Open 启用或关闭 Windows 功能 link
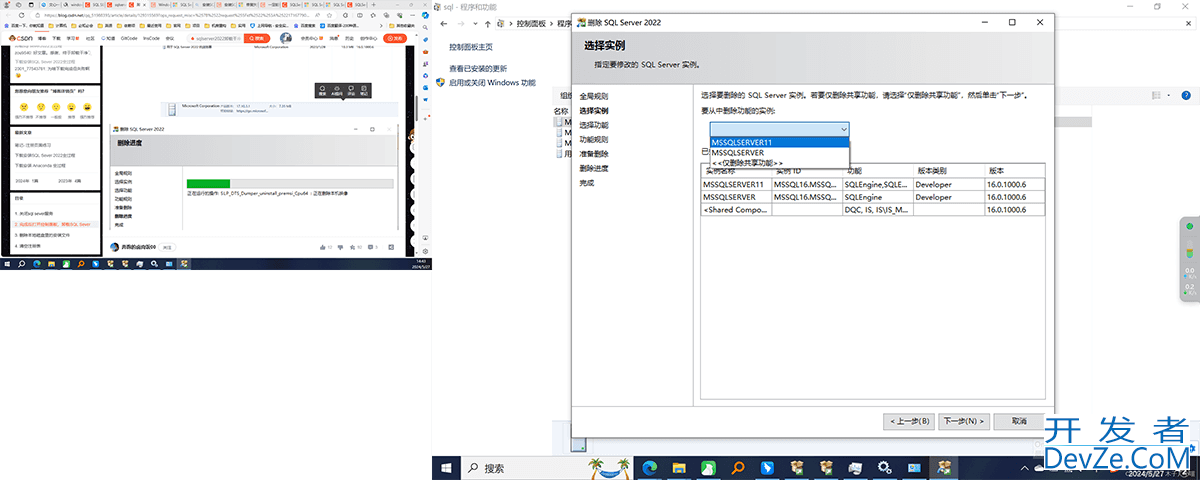Viewport: 1200px width, 480px height. click(492, 83)
